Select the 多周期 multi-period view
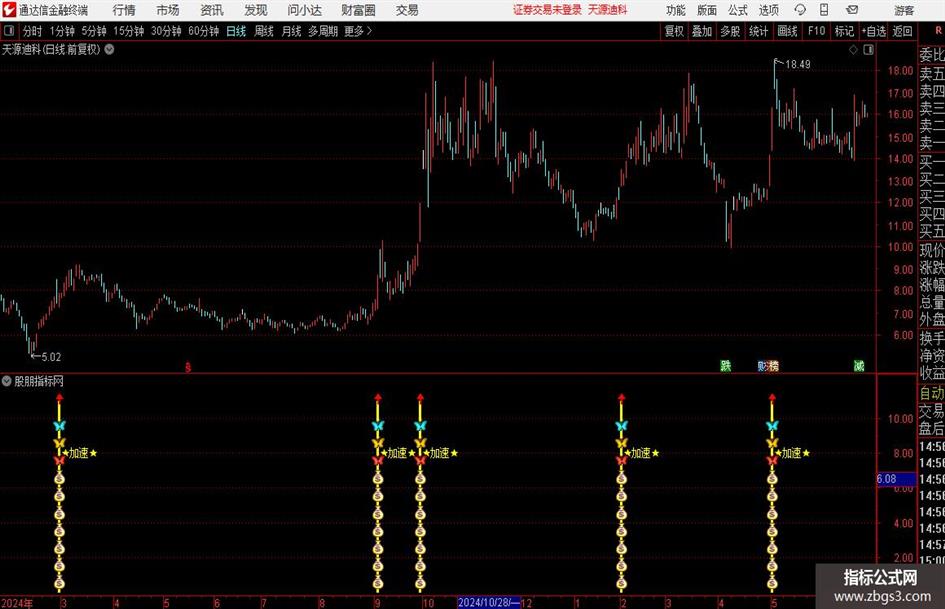Viewport: 945px width, 609px height. click(x=322, y=31)
